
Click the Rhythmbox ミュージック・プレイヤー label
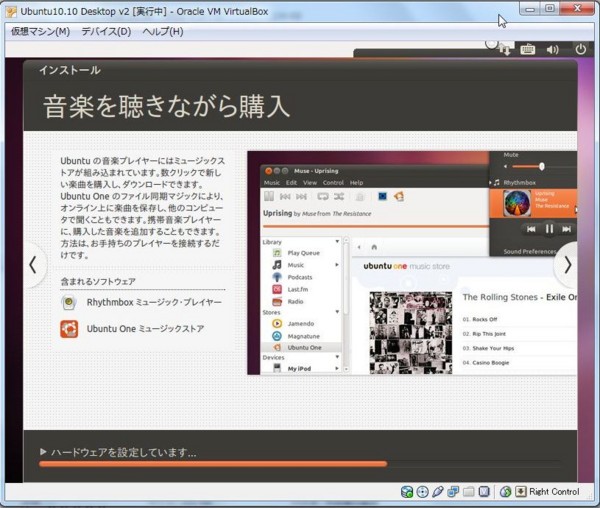click(154, 302)
